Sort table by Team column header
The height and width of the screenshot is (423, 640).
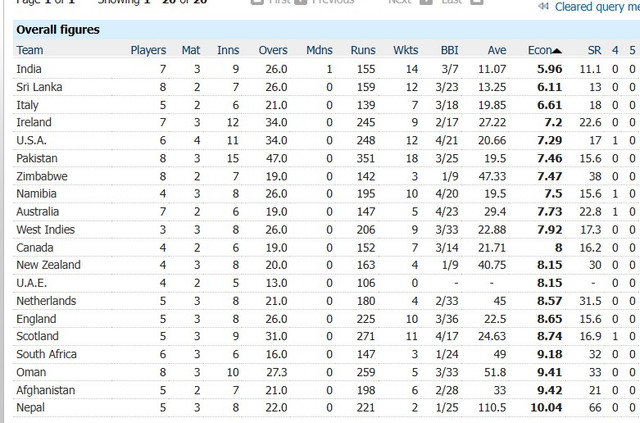click(x=30, y=50)
